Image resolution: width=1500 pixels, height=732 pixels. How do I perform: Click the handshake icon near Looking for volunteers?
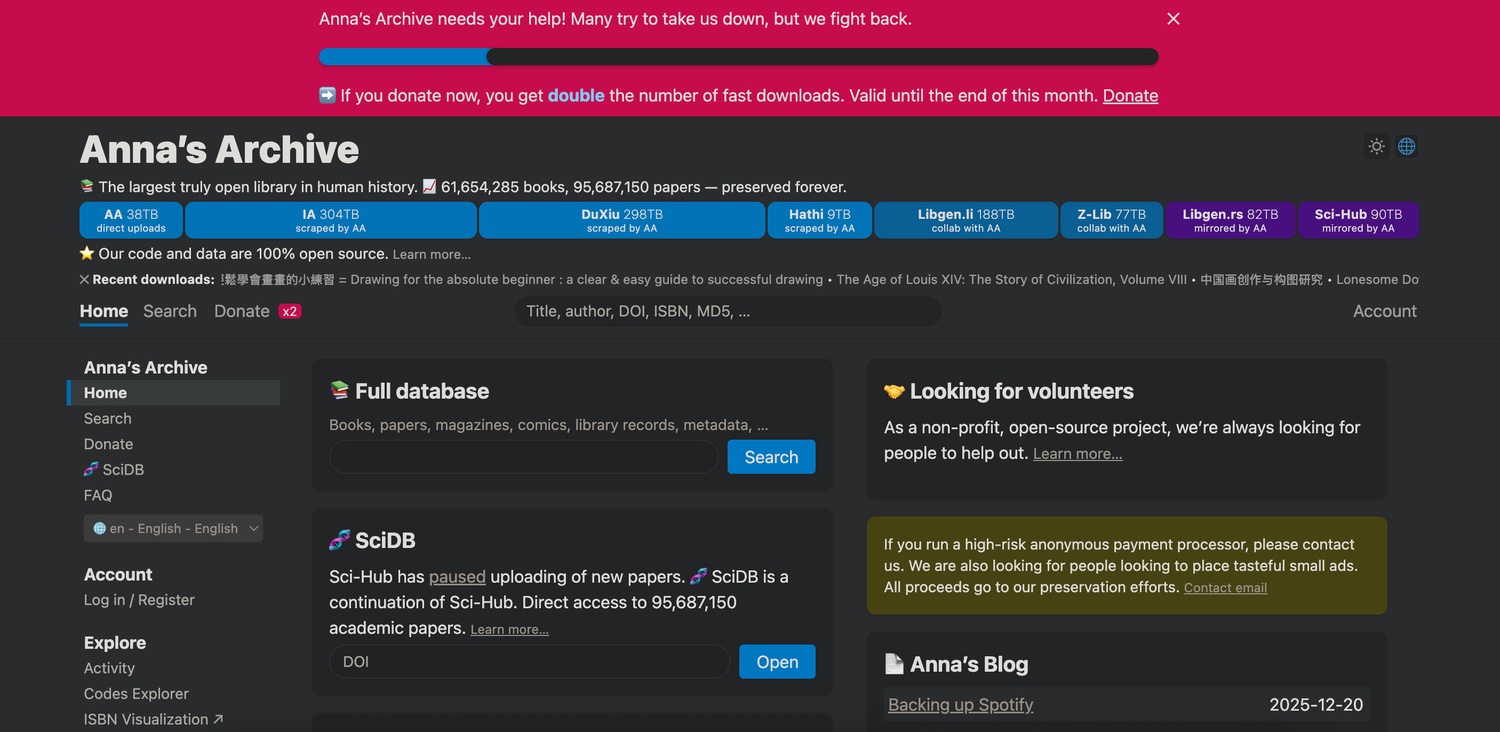coord(893,391)
